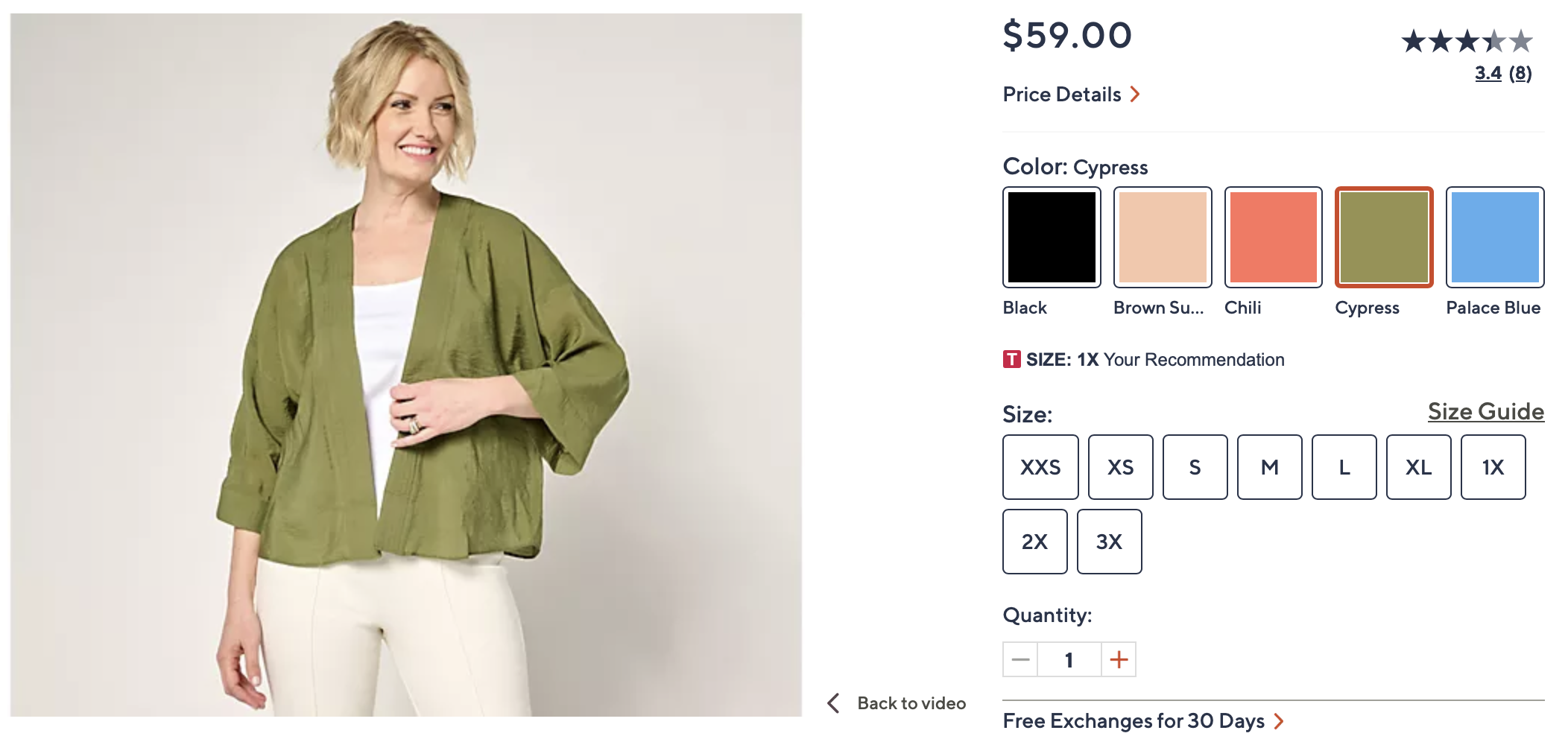Click the back arrow beside Back to video
1568x742 pixels.
(834, 703)
